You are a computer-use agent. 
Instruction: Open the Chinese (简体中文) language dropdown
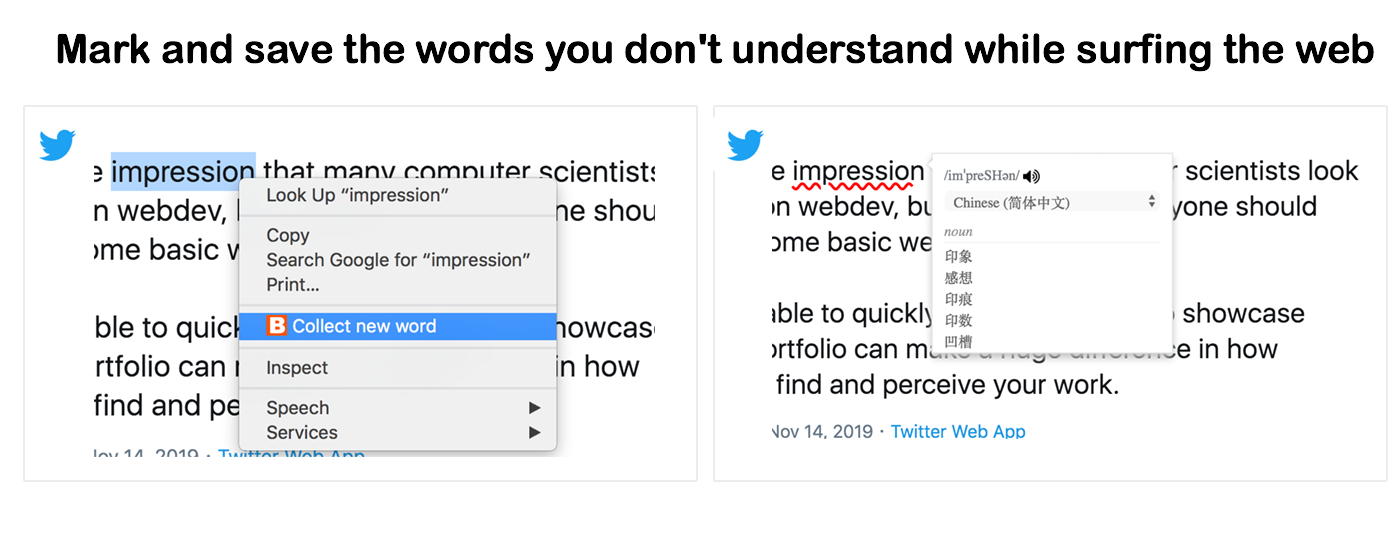click(x=1051, y=202)
